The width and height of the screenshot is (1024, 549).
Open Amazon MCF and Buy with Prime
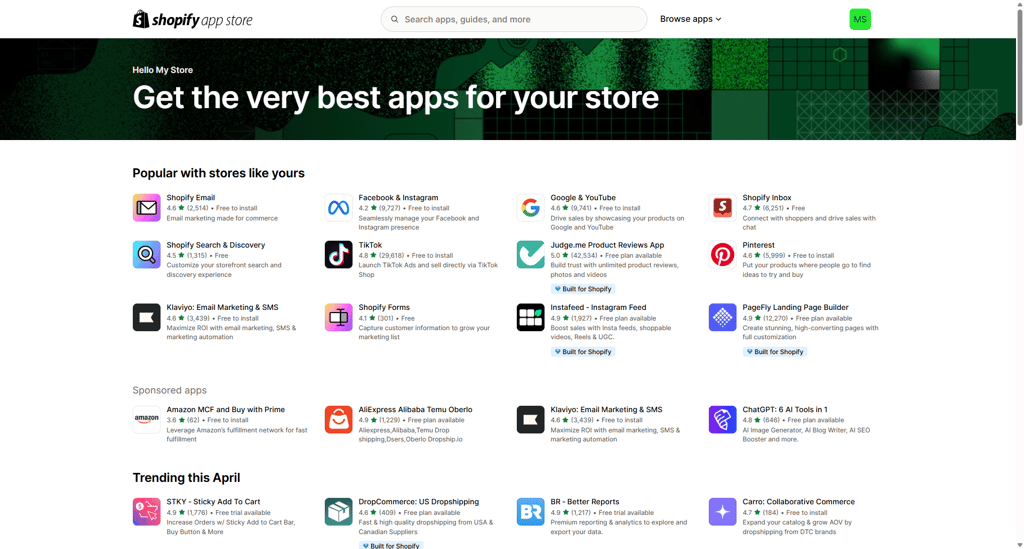click(225, 409)
